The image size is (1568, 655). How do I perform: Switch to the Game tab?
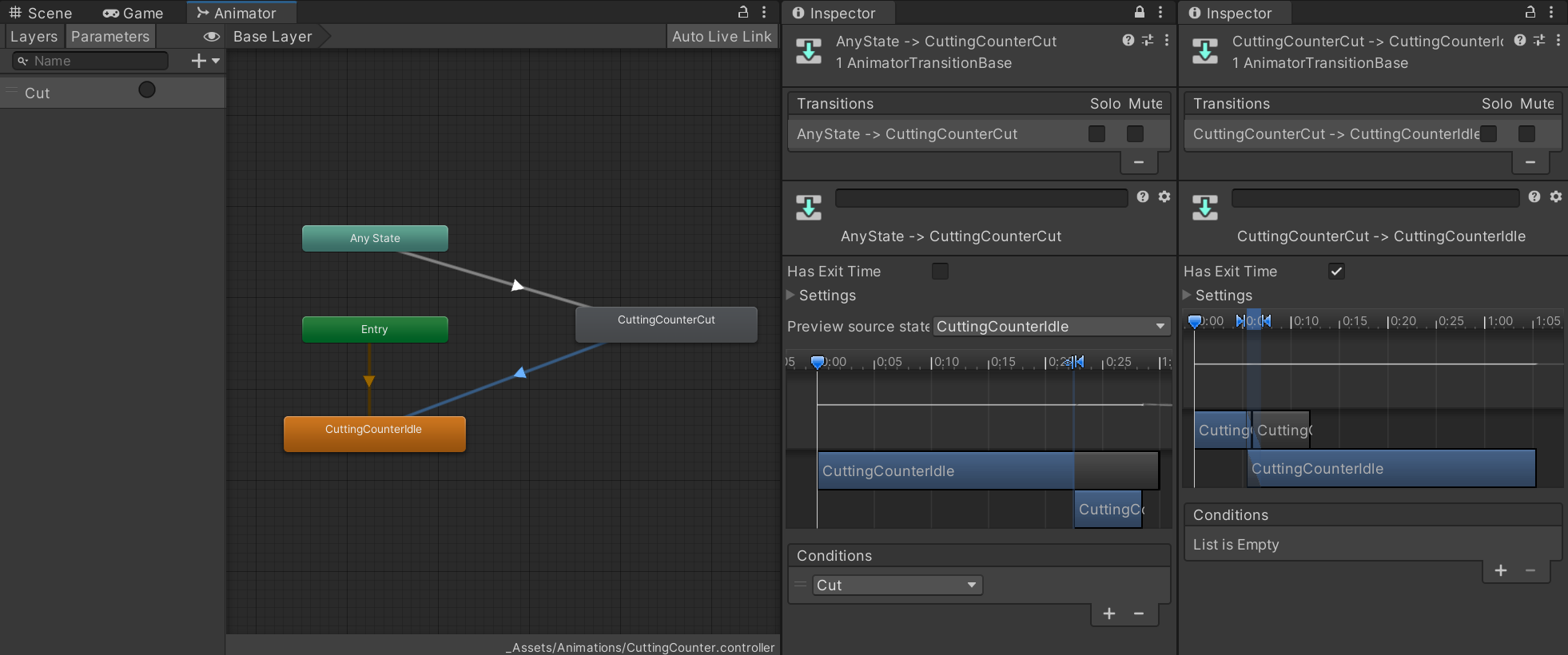(x=133, y=13)
